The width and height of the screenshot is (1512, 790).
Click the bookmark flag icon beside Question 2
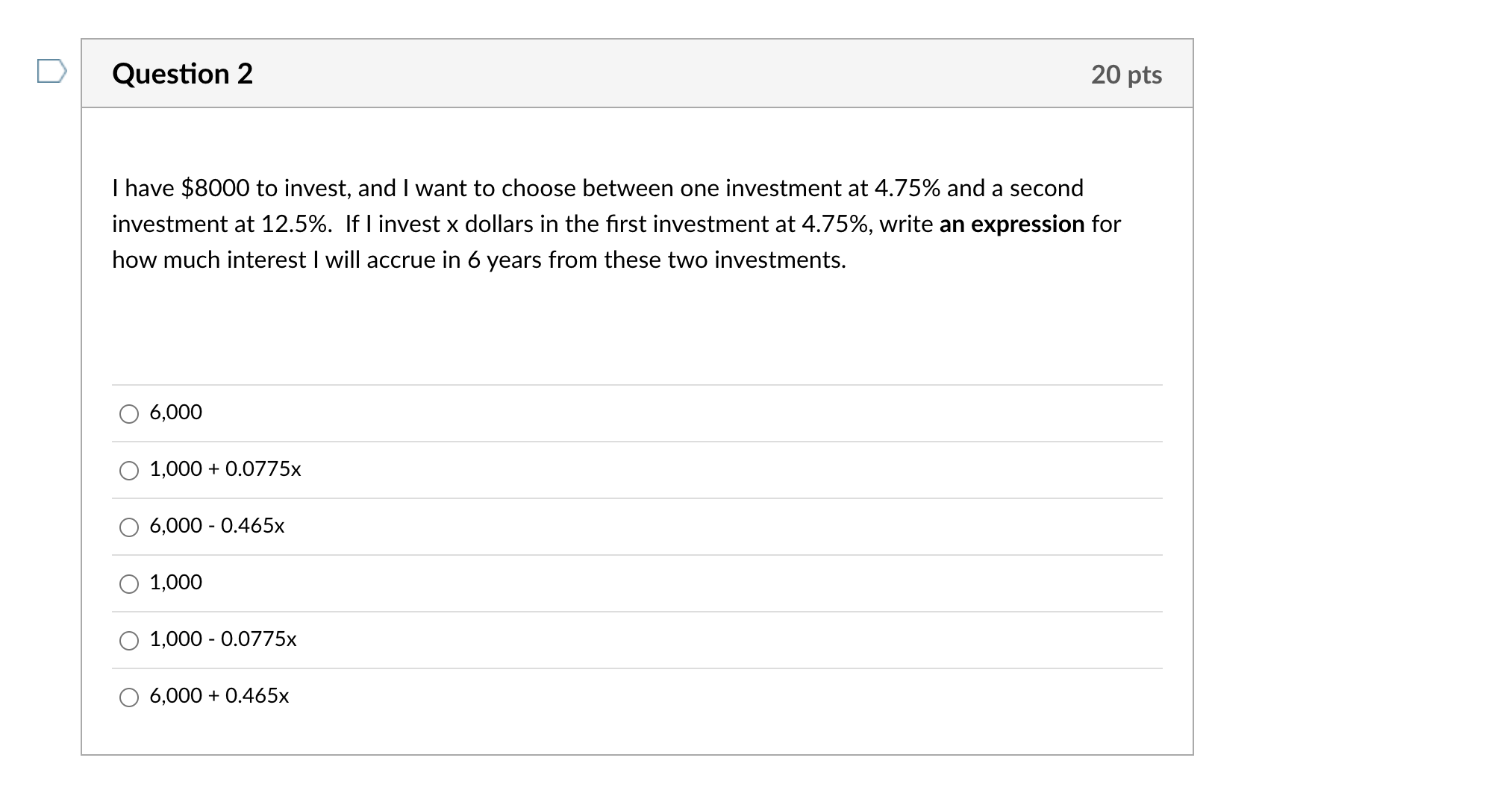tap(52, 72)
